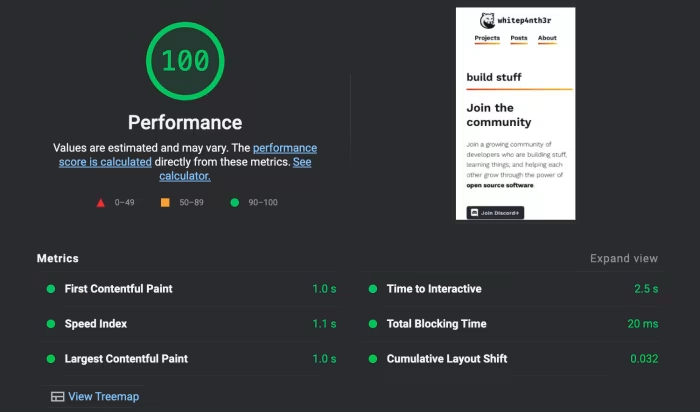The image size is (700, 412).
Task: Click the Posts nav link in the preview
Action: coord(519,38)
